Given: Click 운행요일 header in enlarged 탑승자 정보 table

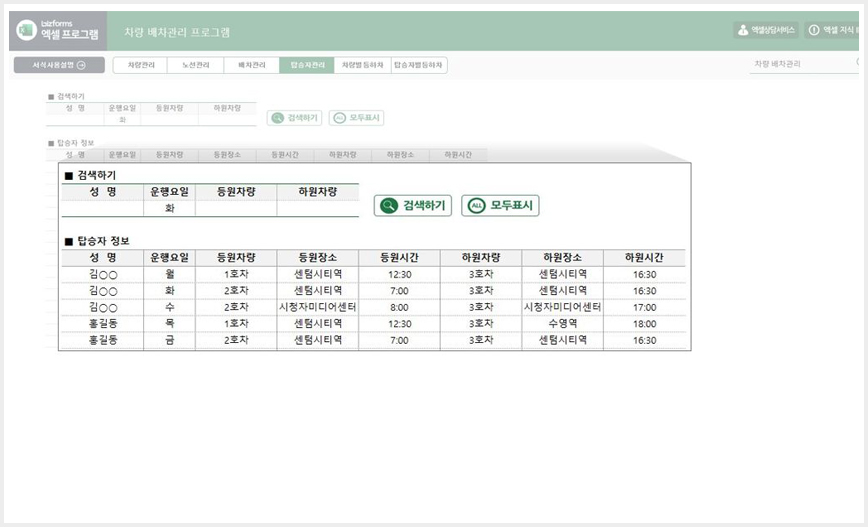Looking at the screenshot, I should [169, 257].
